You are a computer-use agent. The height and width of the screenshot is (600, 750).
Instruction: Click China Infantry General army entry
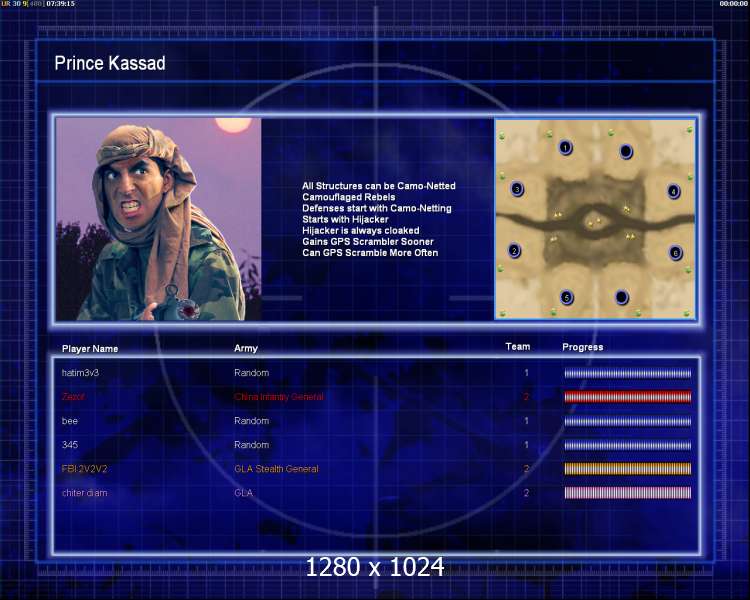(x=279, y=397)
